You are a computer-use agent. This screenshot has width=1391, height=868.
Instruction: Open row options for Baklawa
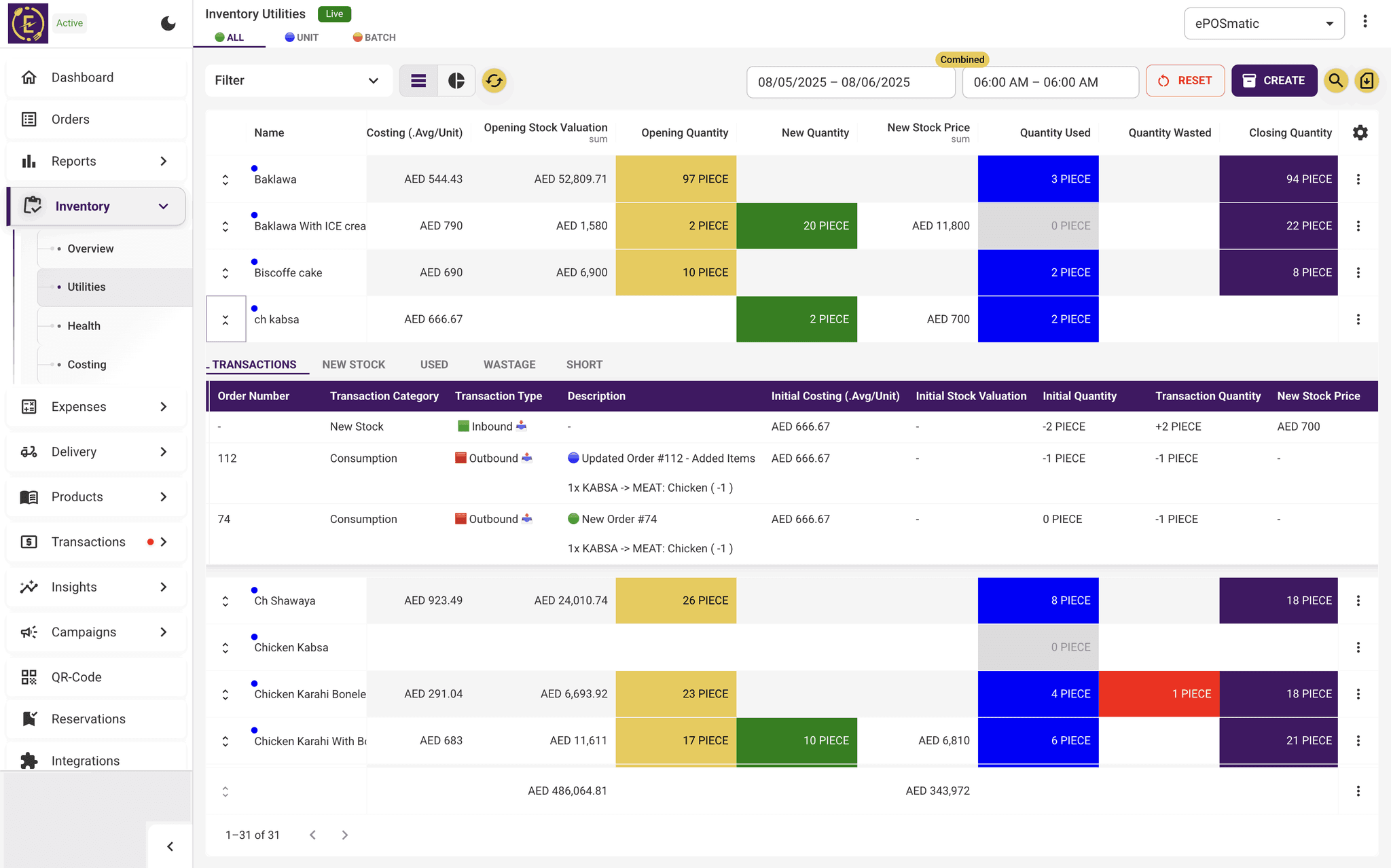point(1358,179)
